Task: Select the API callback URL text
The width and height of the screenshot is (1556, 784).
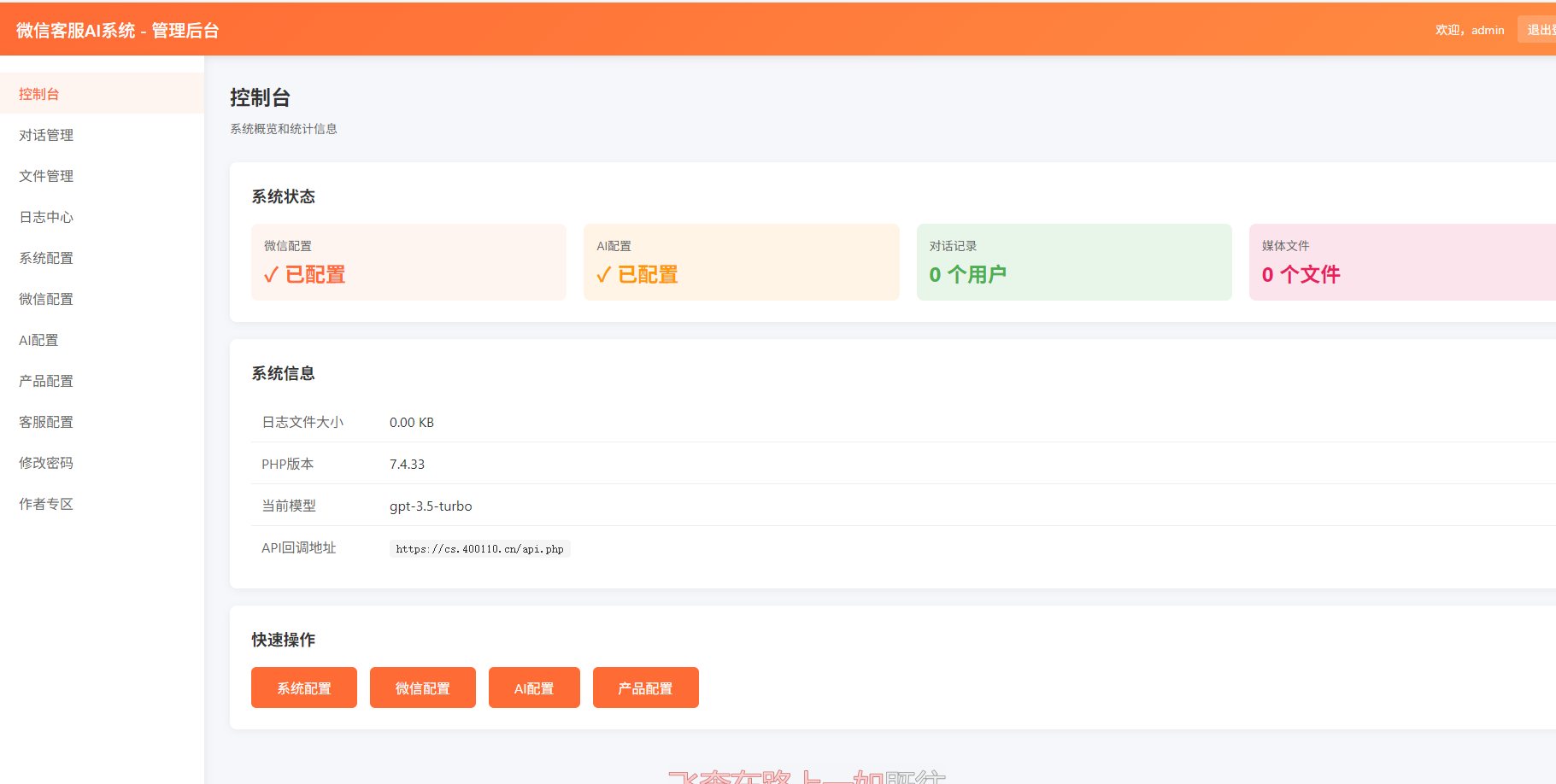Action: tap(479, 548)
